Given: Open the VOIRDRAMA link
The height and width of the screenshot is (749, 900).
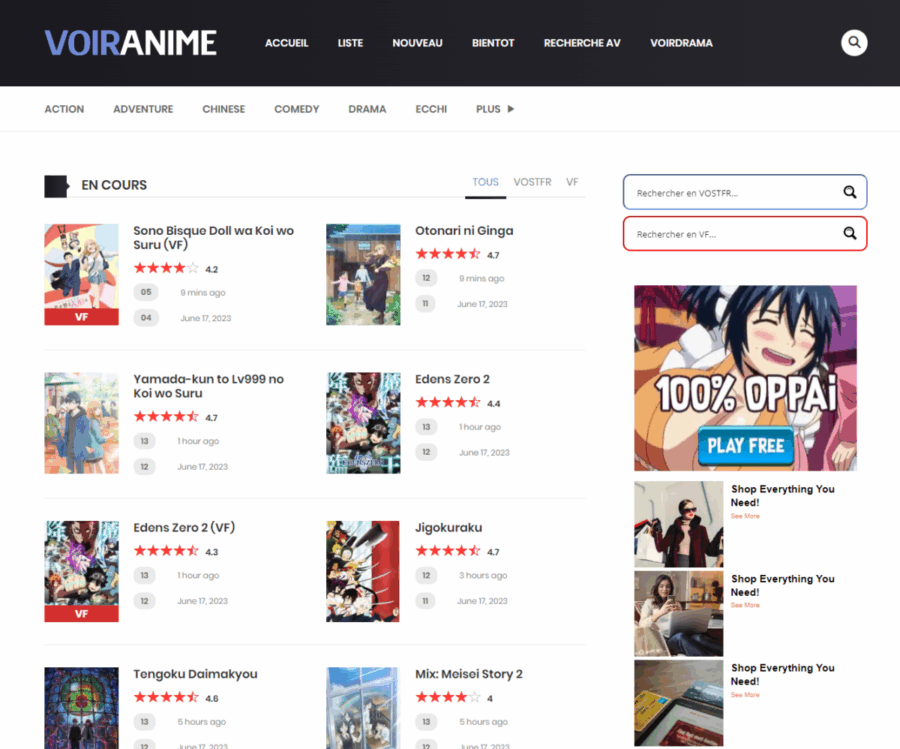Looking at the screenshot, I should click(x=681, y=43).
